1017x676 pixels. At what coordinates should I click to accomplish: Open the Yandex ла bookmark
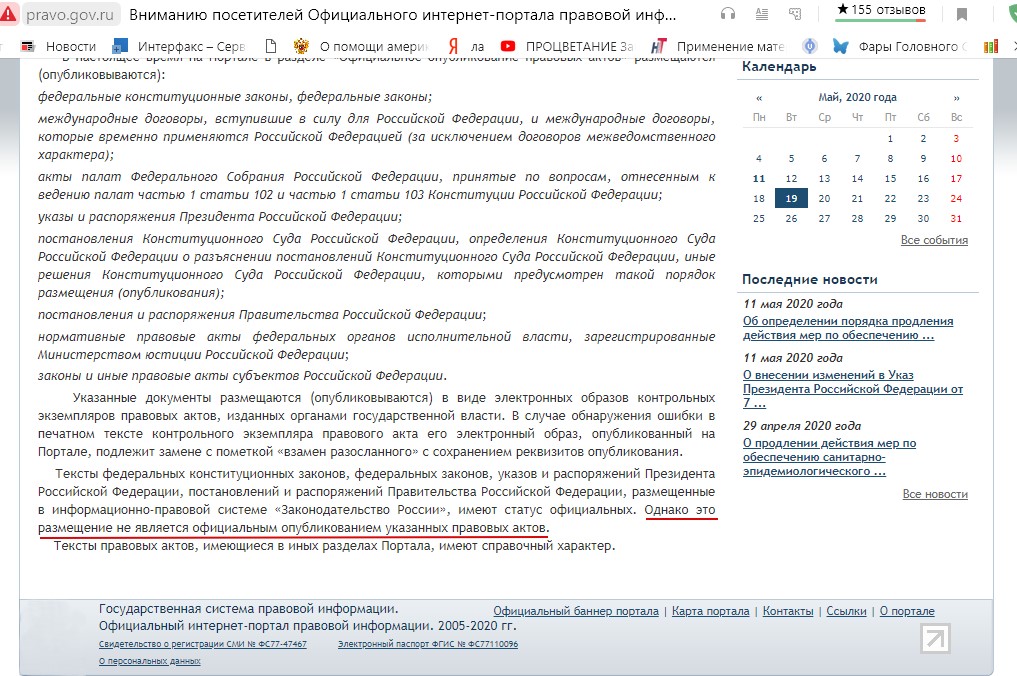click(466, 46)
